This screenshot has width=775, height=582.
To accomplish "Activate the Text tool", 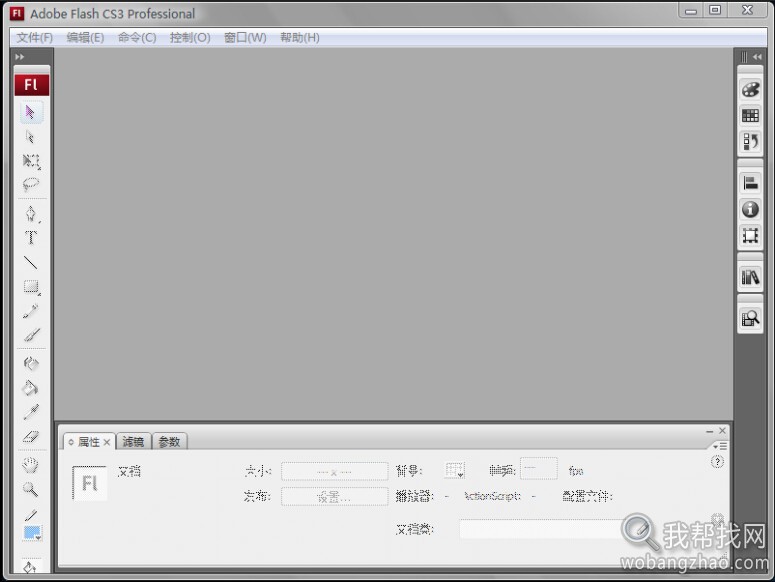I will click(x=31, y=238).
